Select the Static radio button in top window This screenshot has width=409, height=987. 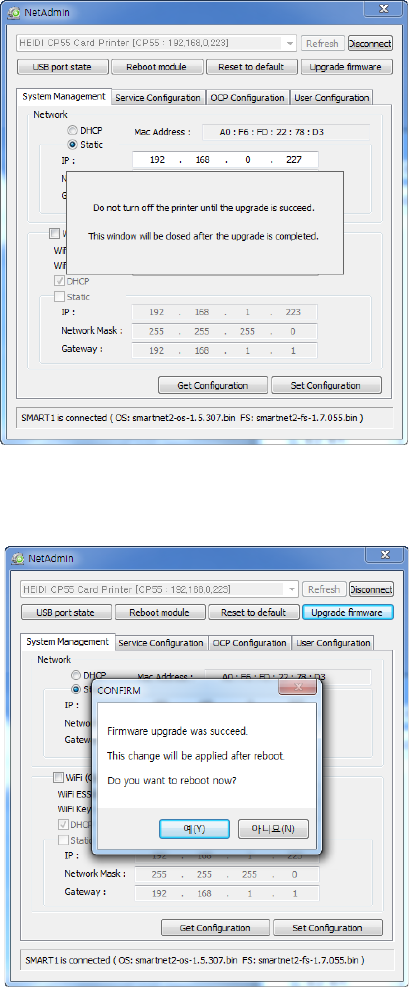tap(72, 145)
